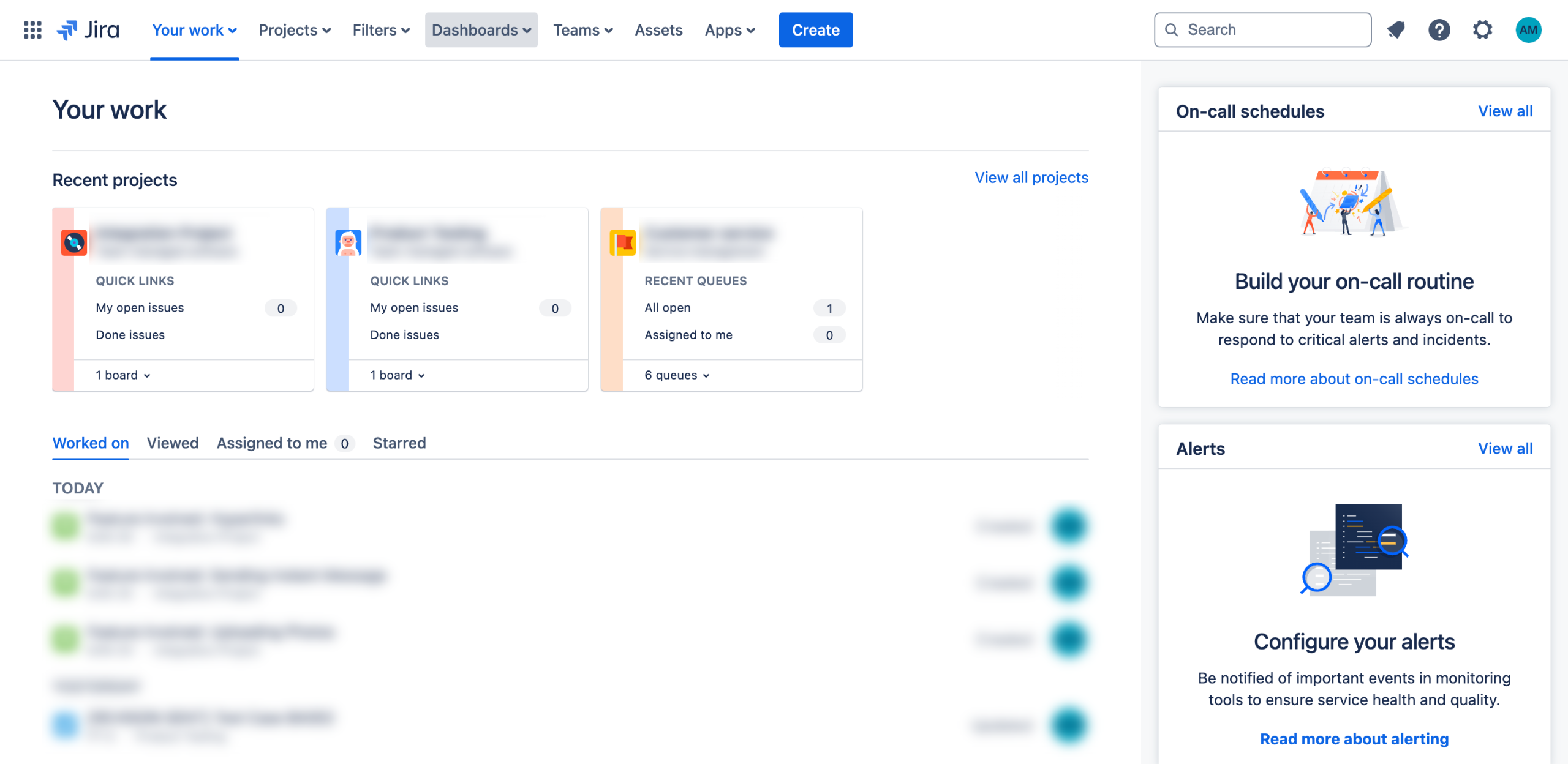Open the notifications bell icon
This screenshot has width=1568, height=764.
click(1396, 30)
